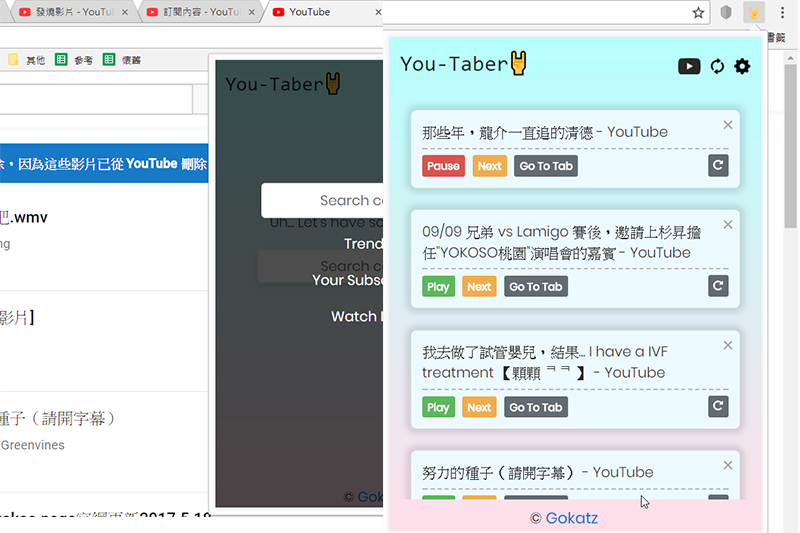This screenshot has width=800, height=533.
Task: Click Trending text in the dark You-Taber panel
Action: click(x=363, y=244)
